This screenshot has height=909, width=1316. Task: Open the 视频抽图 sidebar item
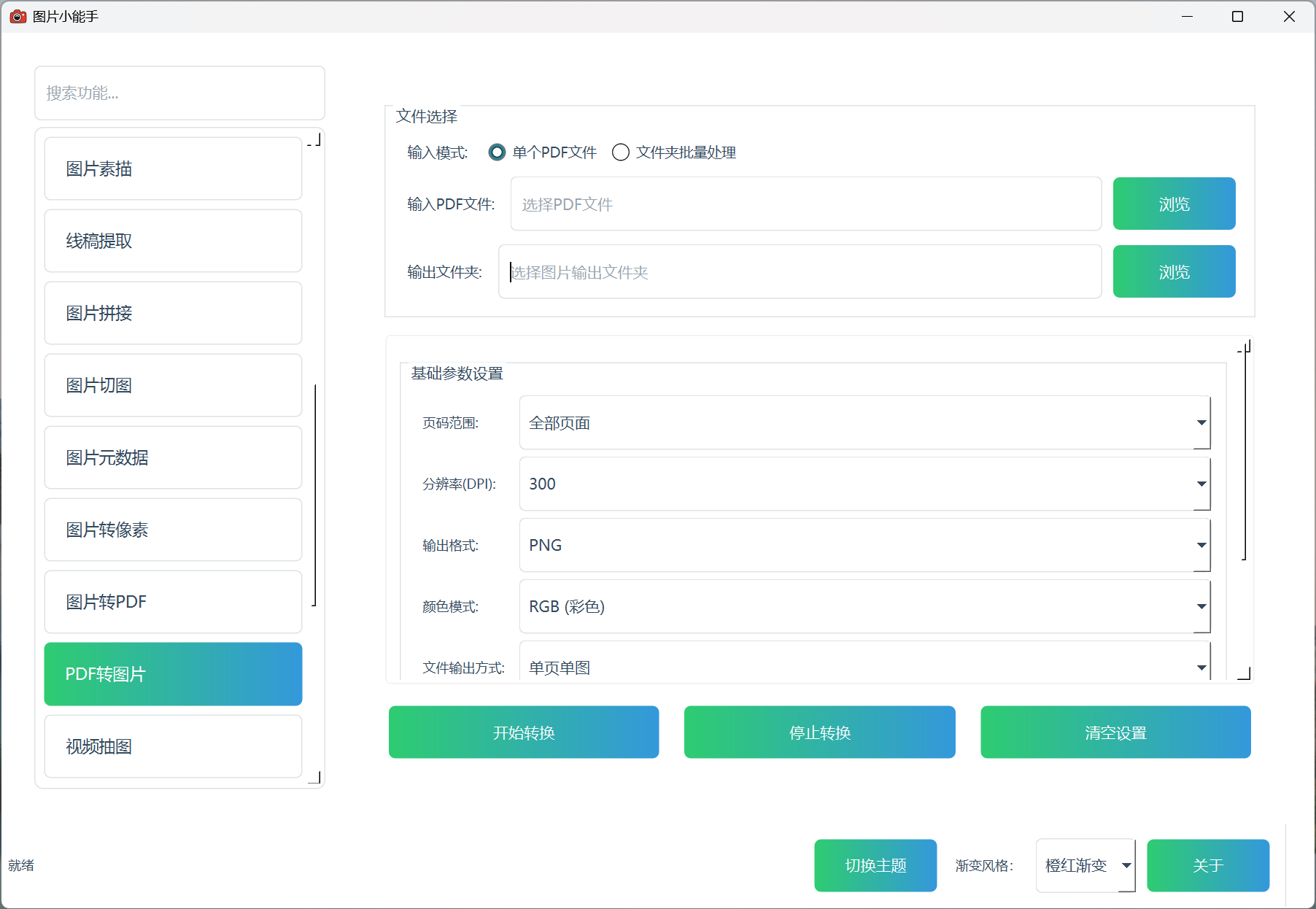click(173, 747)
